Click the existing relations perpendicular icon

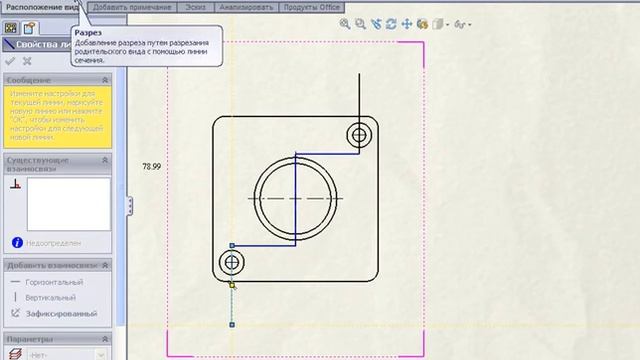coord(16,184)
